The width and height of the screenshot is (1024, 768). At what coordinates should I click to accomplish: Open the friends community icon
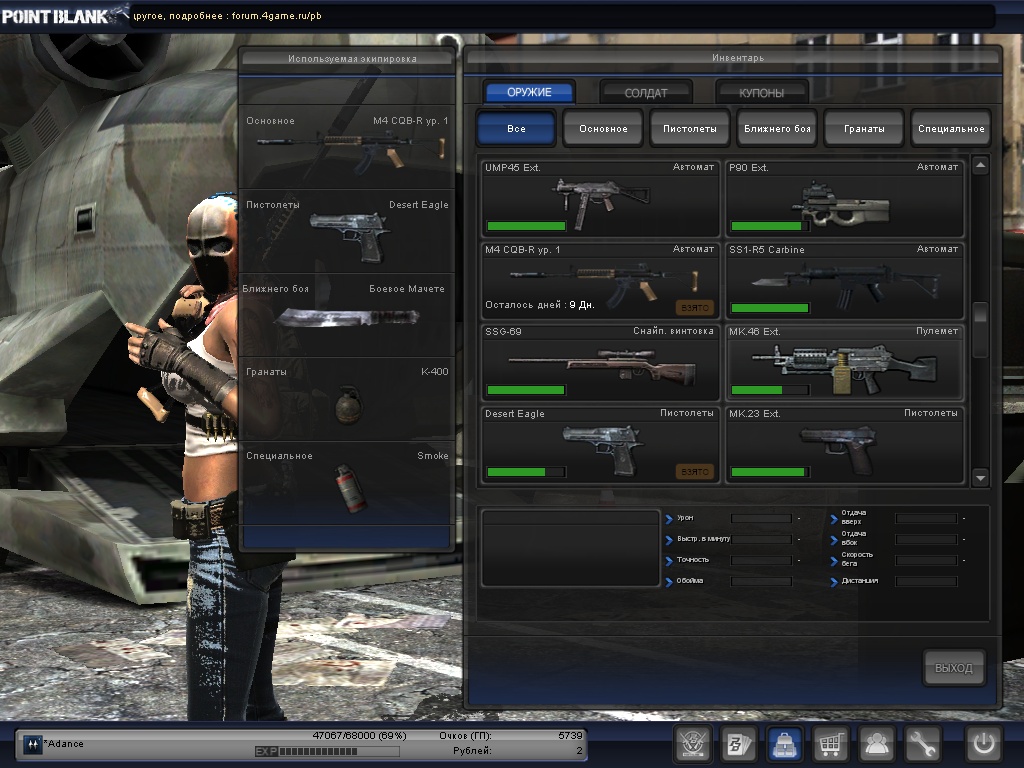[876, 744]
